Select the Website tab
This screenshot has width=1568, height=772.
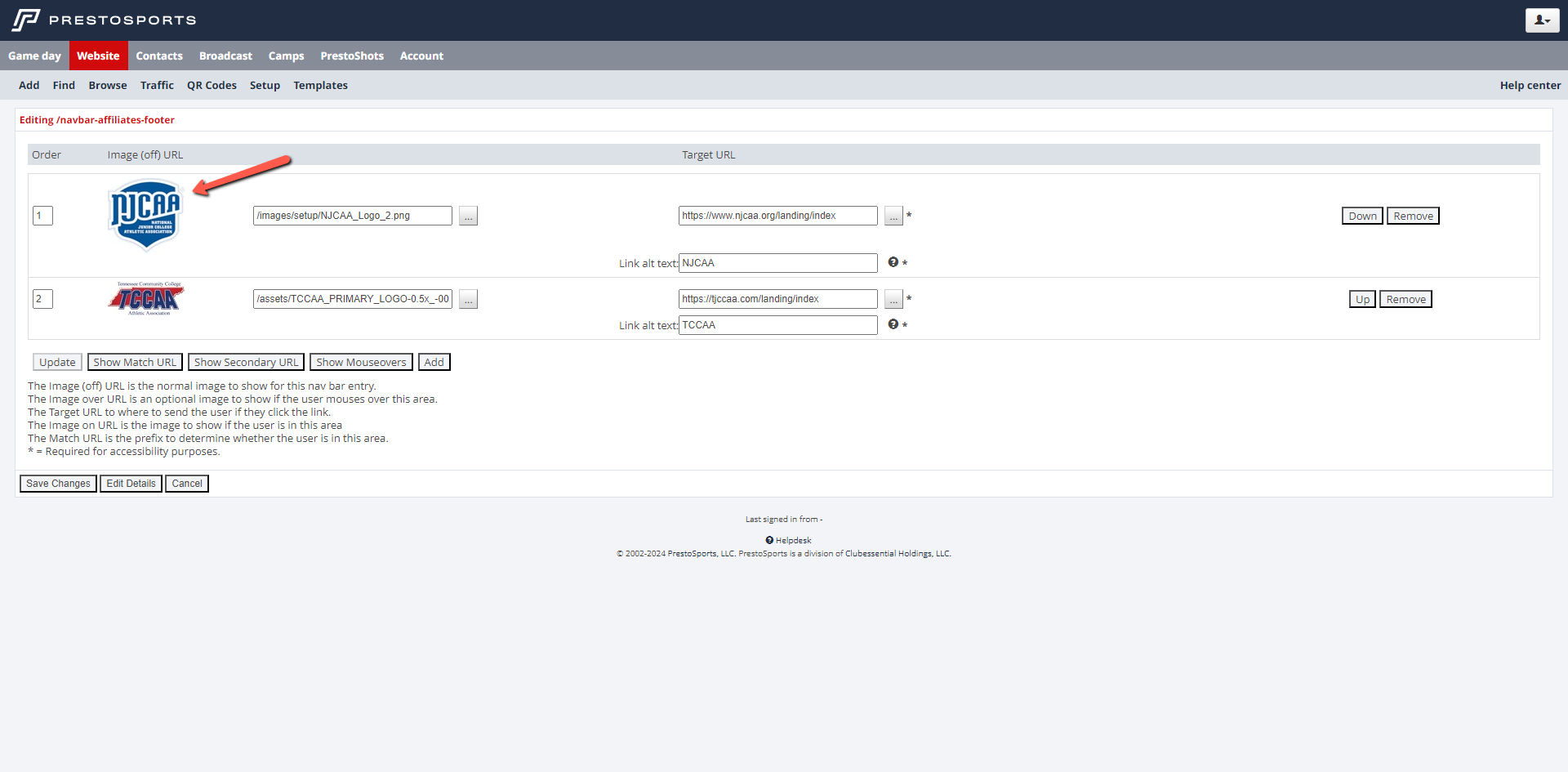pos(98,56)
